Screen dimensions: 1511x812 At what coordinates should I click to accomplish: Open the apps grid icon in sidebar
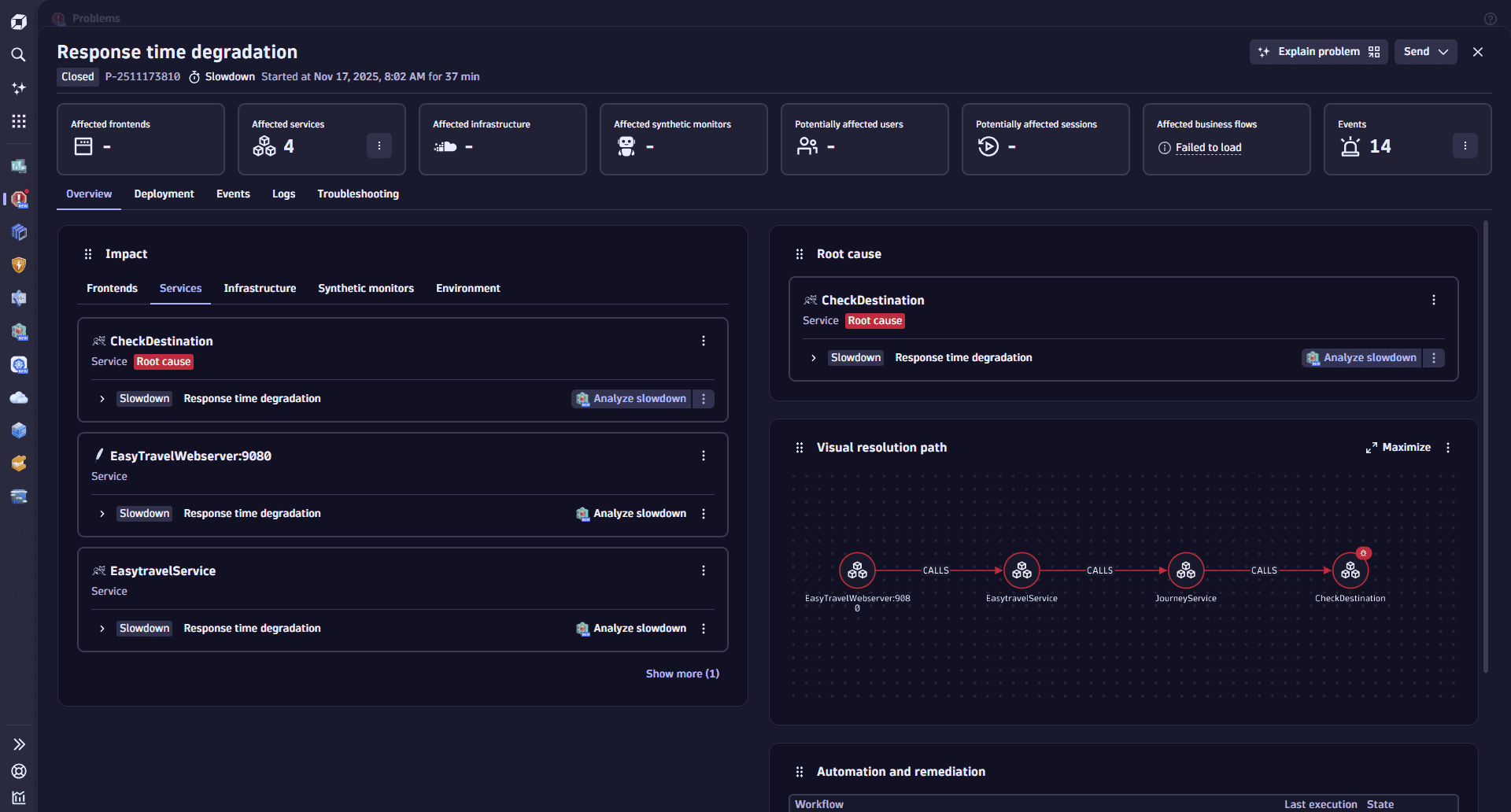(x=19, y=120)
